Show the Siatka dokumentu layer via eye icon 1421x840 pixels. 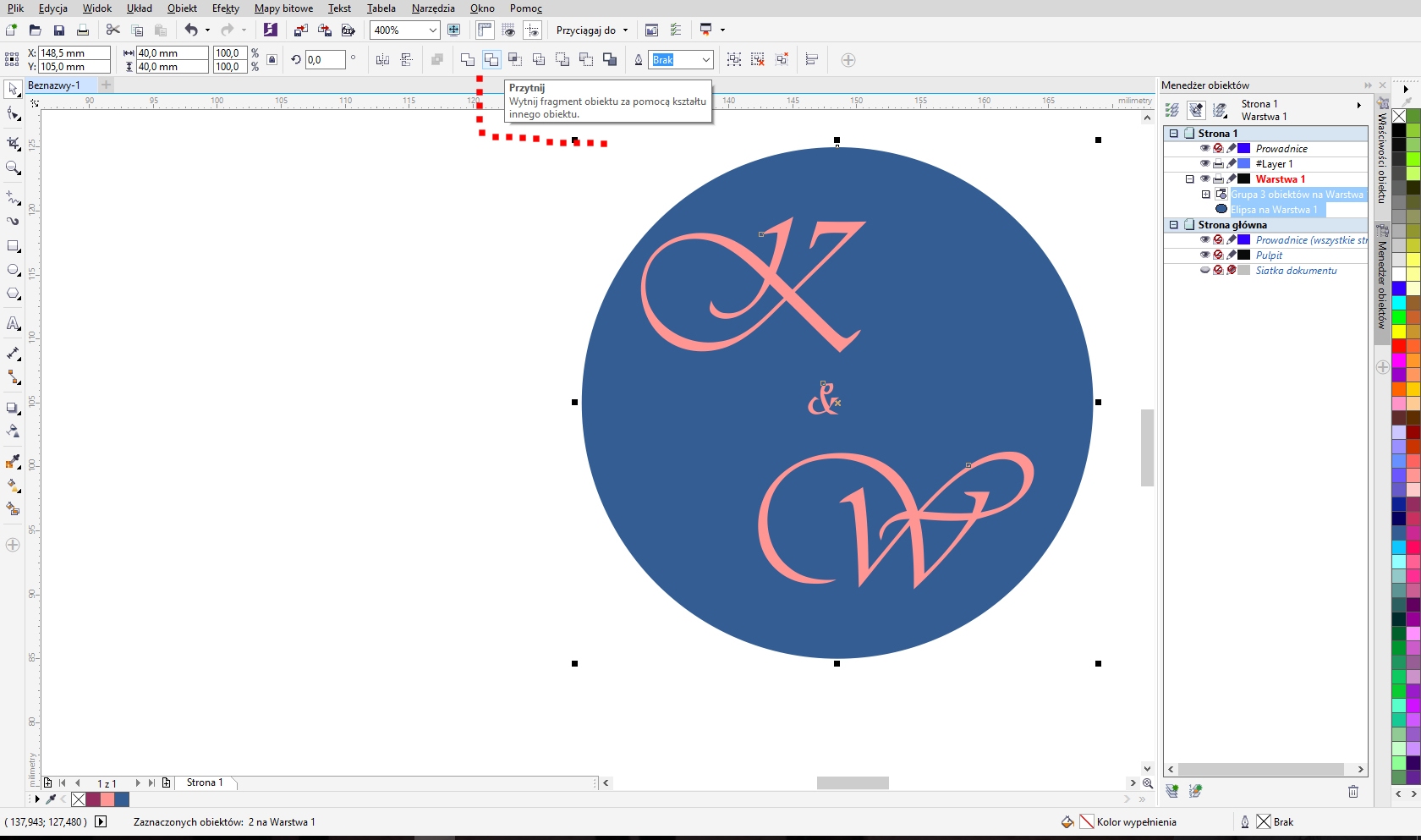(x=1204, y=270)
